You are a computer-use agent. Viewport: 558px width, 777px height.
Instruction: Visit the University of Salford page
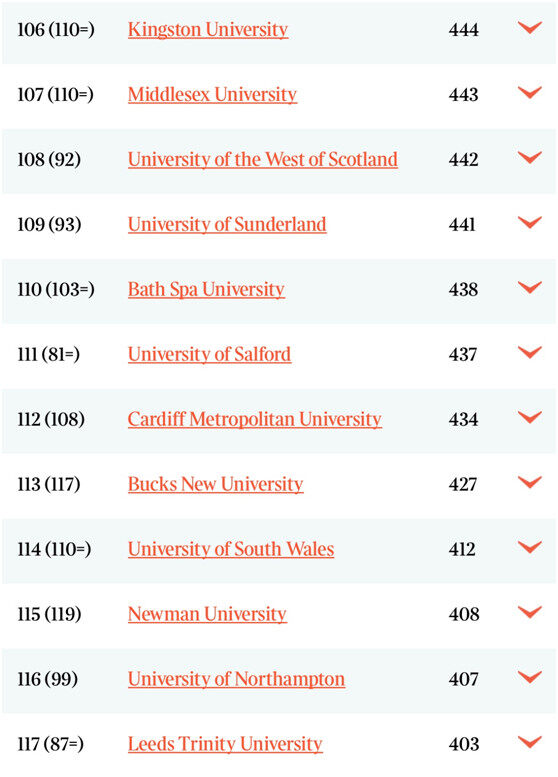[x=209, y=354]
